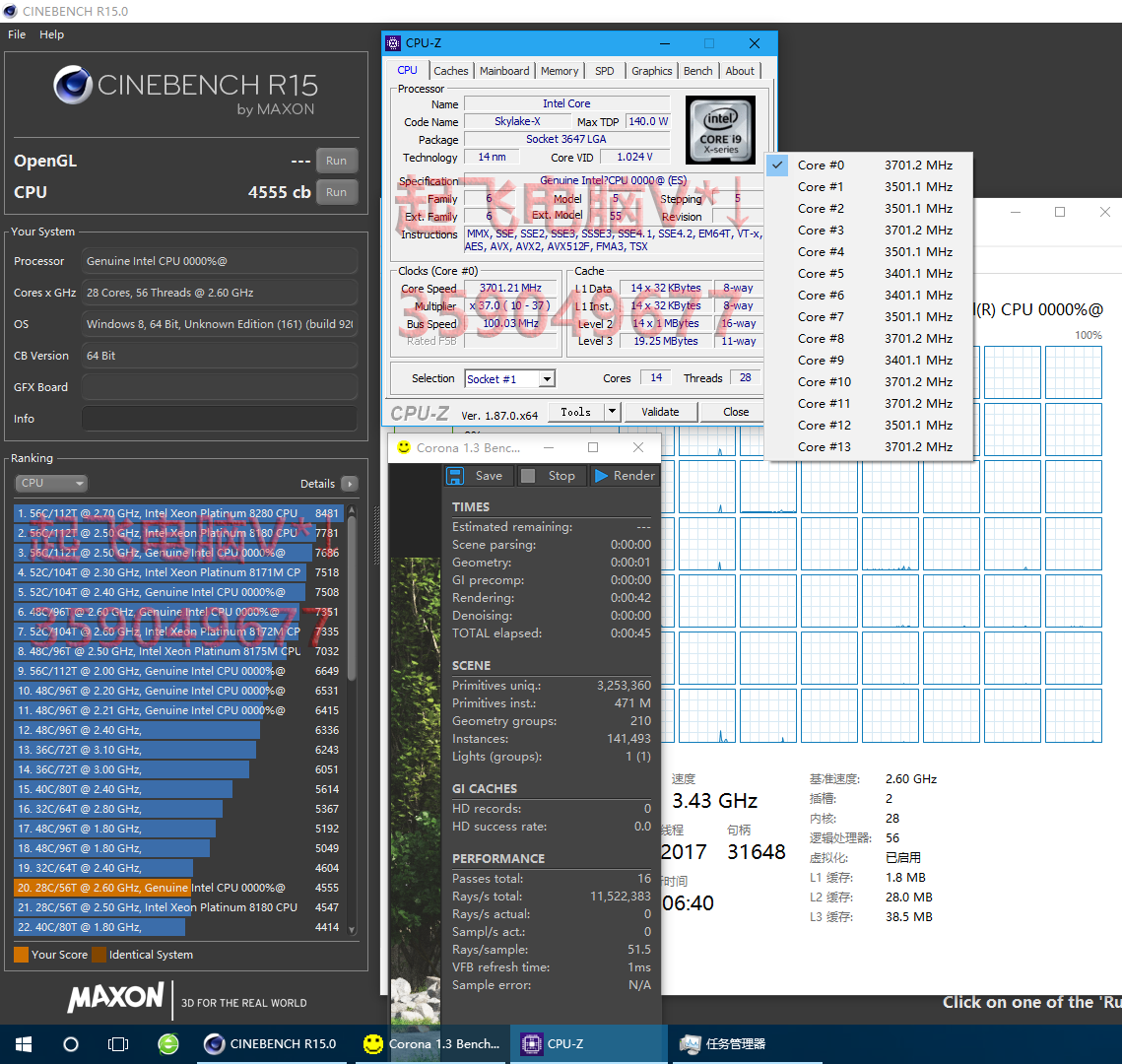Viewport: 1122px width, 1064px height.
Task: Click the Identical System swatch
Action: [x=99, y=955]
